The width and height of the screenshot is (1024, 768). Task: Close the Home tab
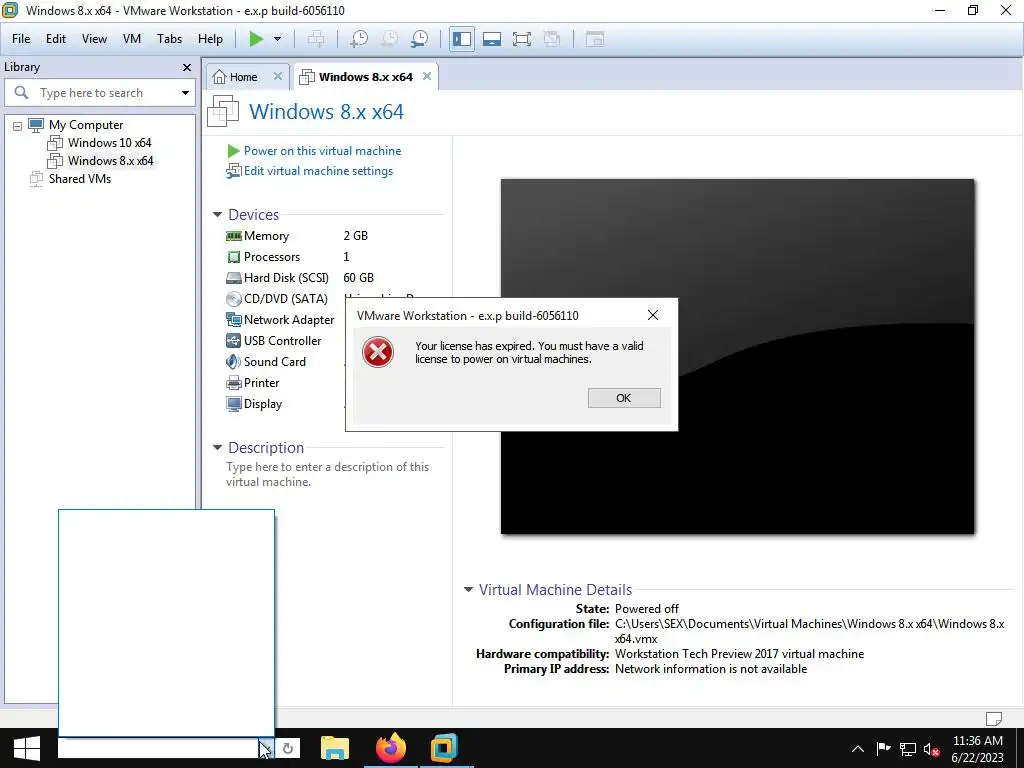(x=278, y=76)
